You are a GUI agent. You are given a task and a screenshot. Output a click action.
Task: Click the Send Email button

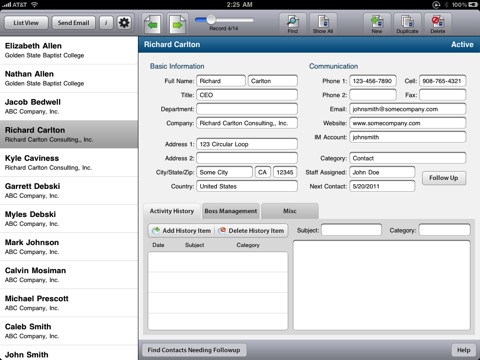point(73,23)
